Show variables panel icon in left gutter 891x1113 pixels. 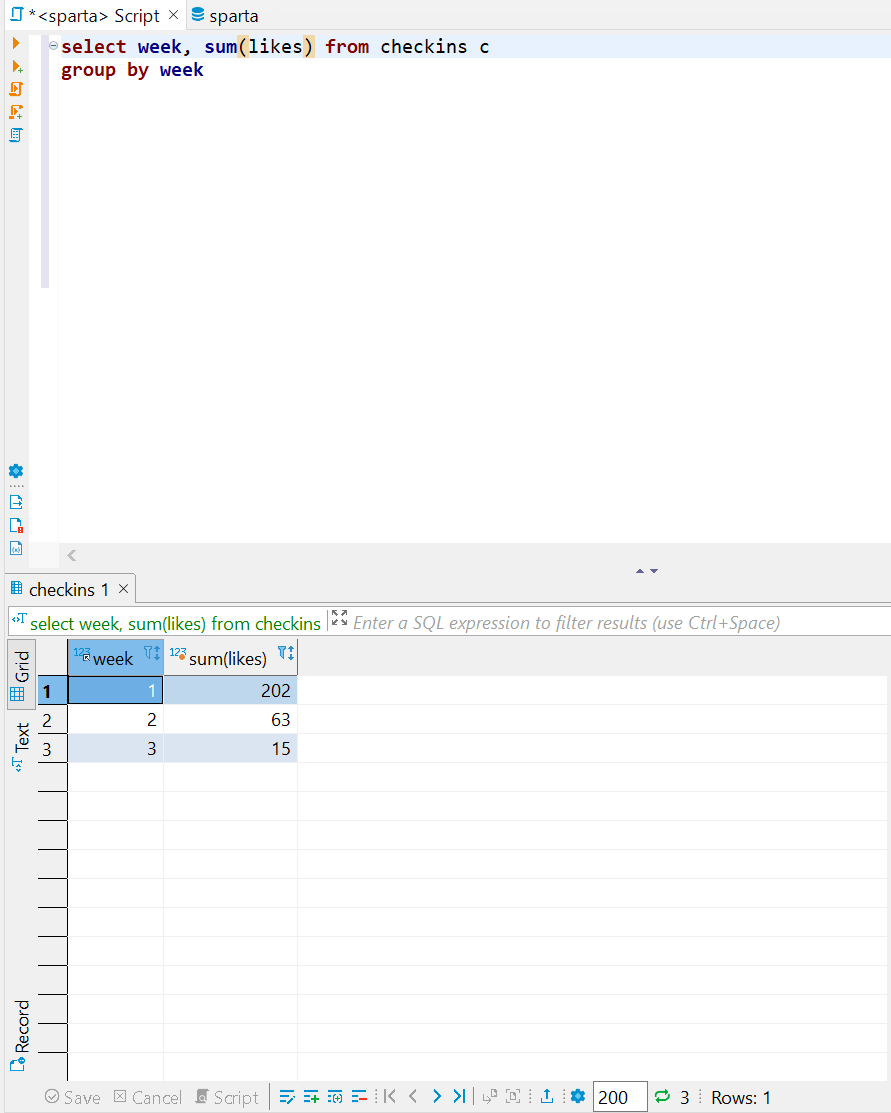click(16, 548)
